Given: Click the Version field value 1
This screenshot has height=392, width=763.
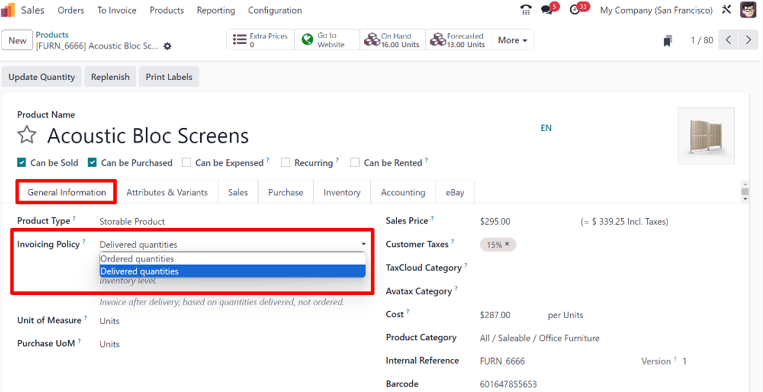Looking at the screenshot, I should point(685,361).
